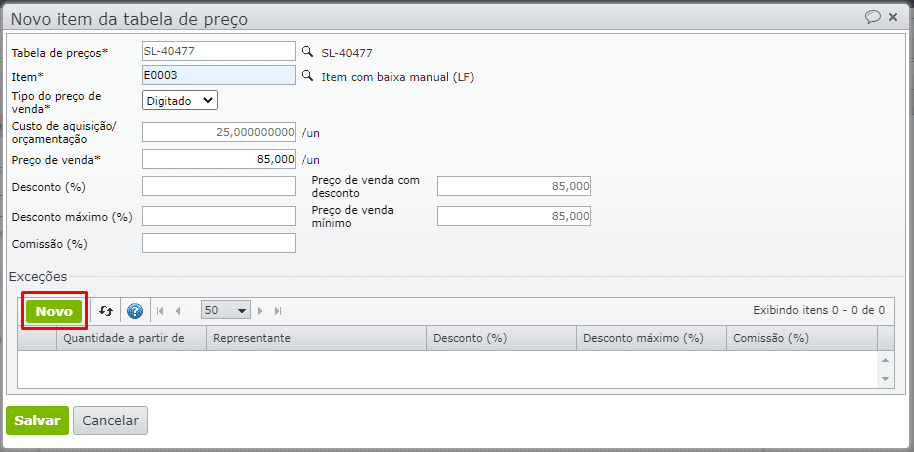Go to previous page of exceptions
The width and height of the screenshot is (914, 452).
click(178, 311)
